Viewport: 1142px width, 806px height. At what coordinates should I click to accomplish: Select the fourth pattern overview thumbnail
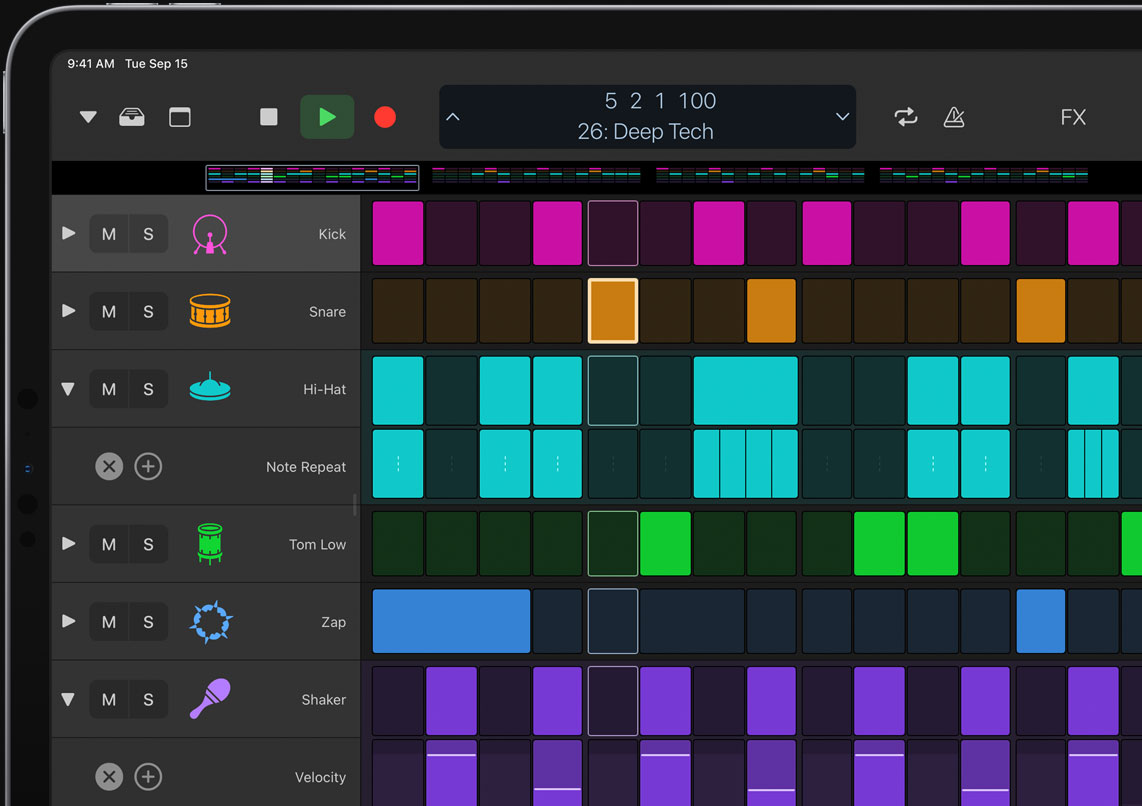point(983,175)
